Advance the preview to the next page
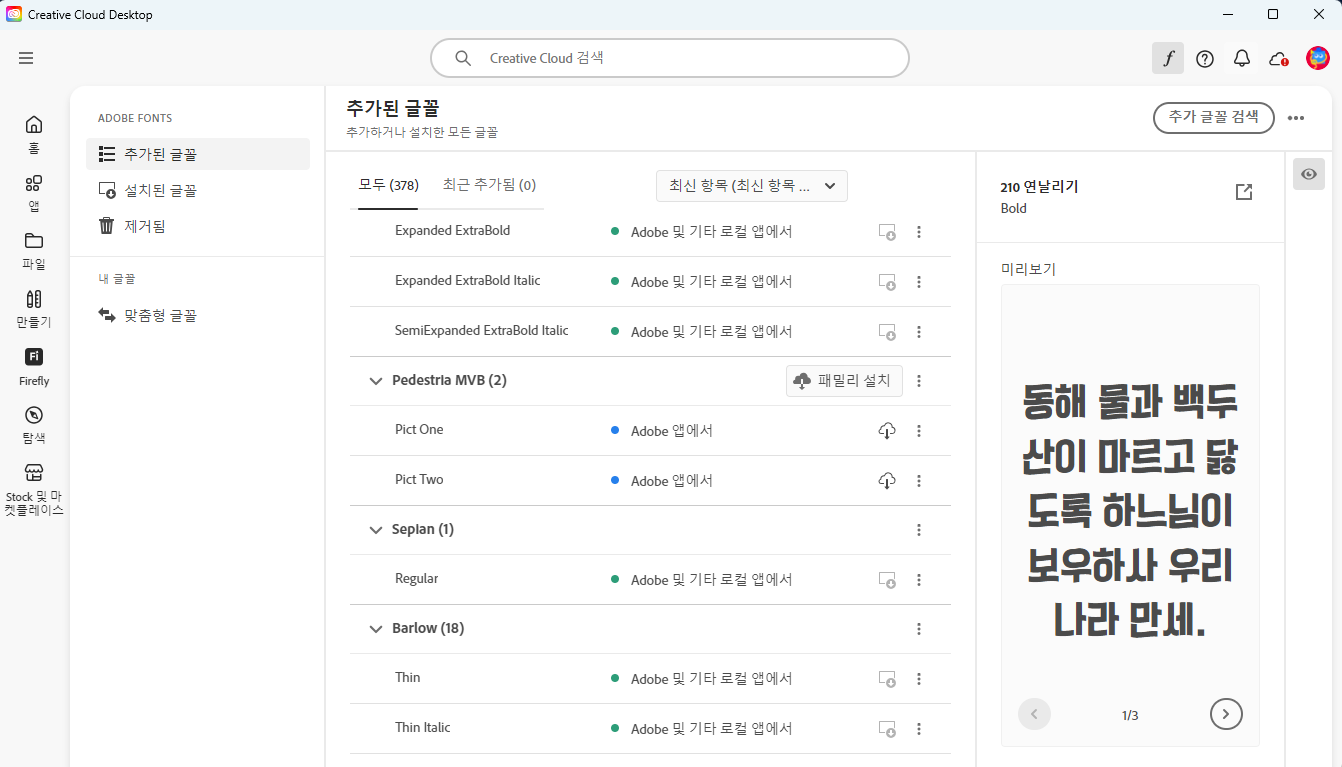Image resolution: width=1342 pixels, height=767 pixels. coord(1226,714)
